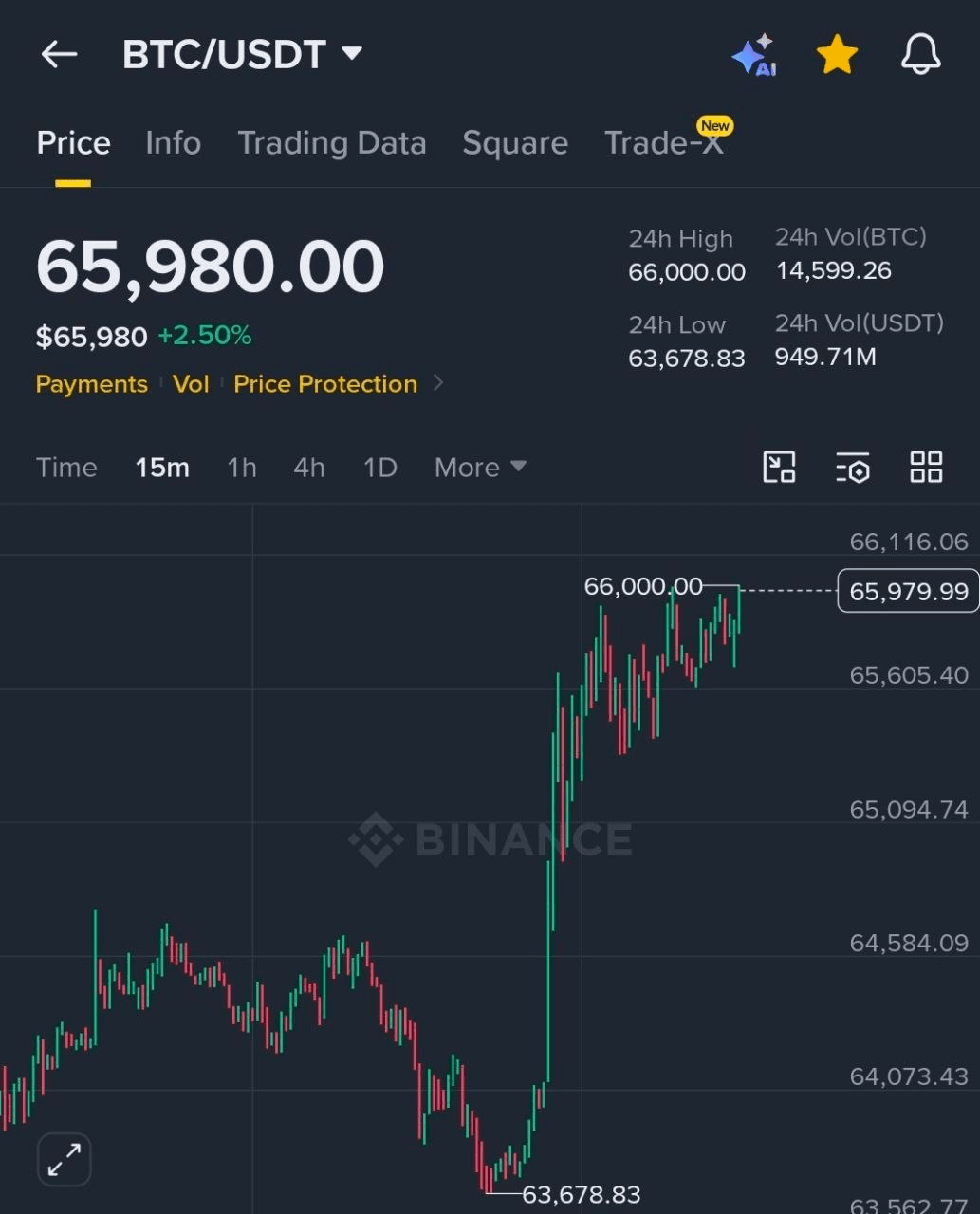Select the Time chart interval
The height and width of the screenshot is (1214, 980).
click(66, 468)
